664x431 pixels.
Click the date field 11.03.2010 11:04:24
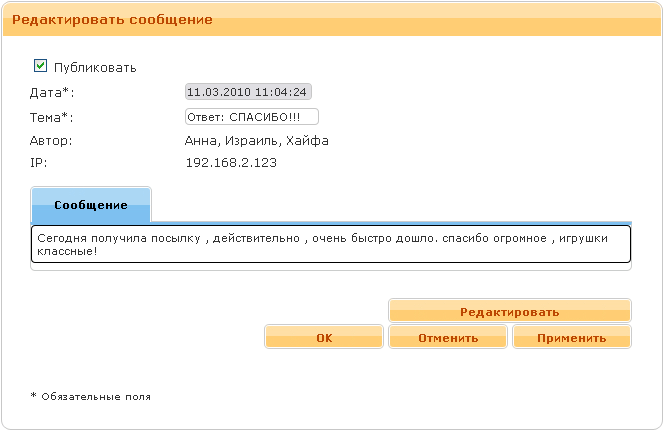(x=248, y=92)
